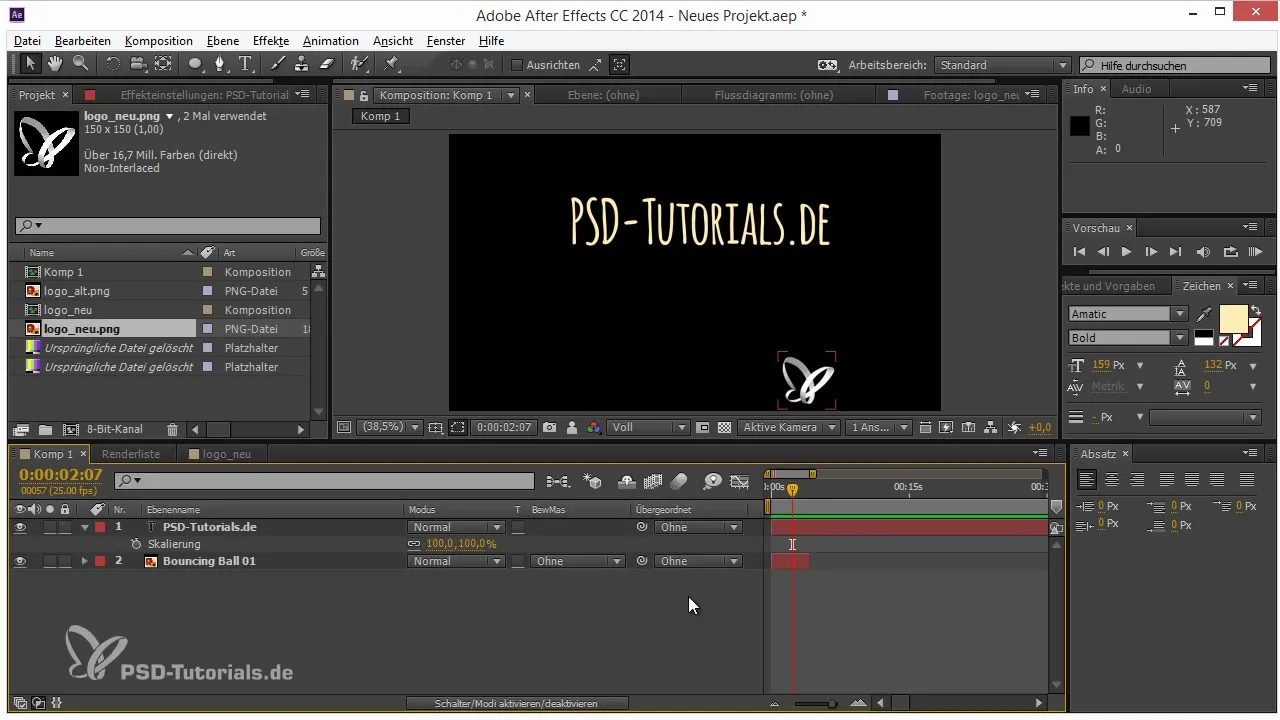Left align text in the Absatz panel
The height and width of the screenshot is (720, 1280).
coord(1087,480)
